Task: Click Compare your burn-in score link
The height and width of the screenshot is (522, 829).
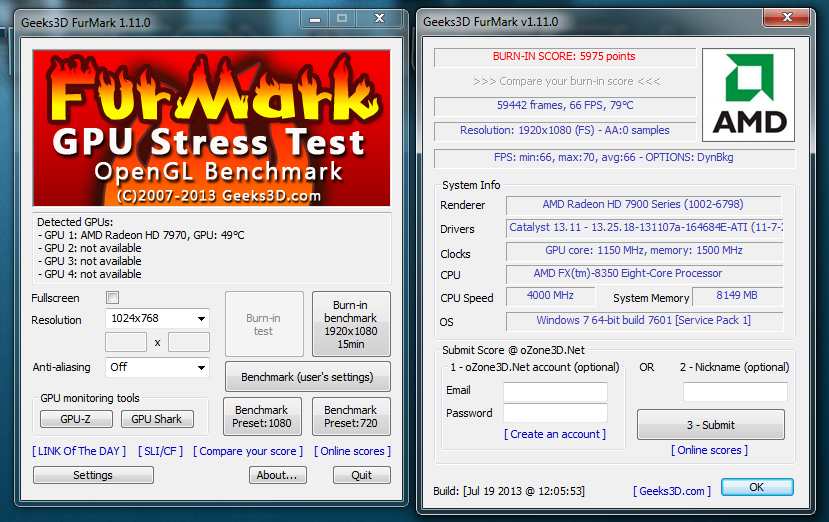Action: 567,81
